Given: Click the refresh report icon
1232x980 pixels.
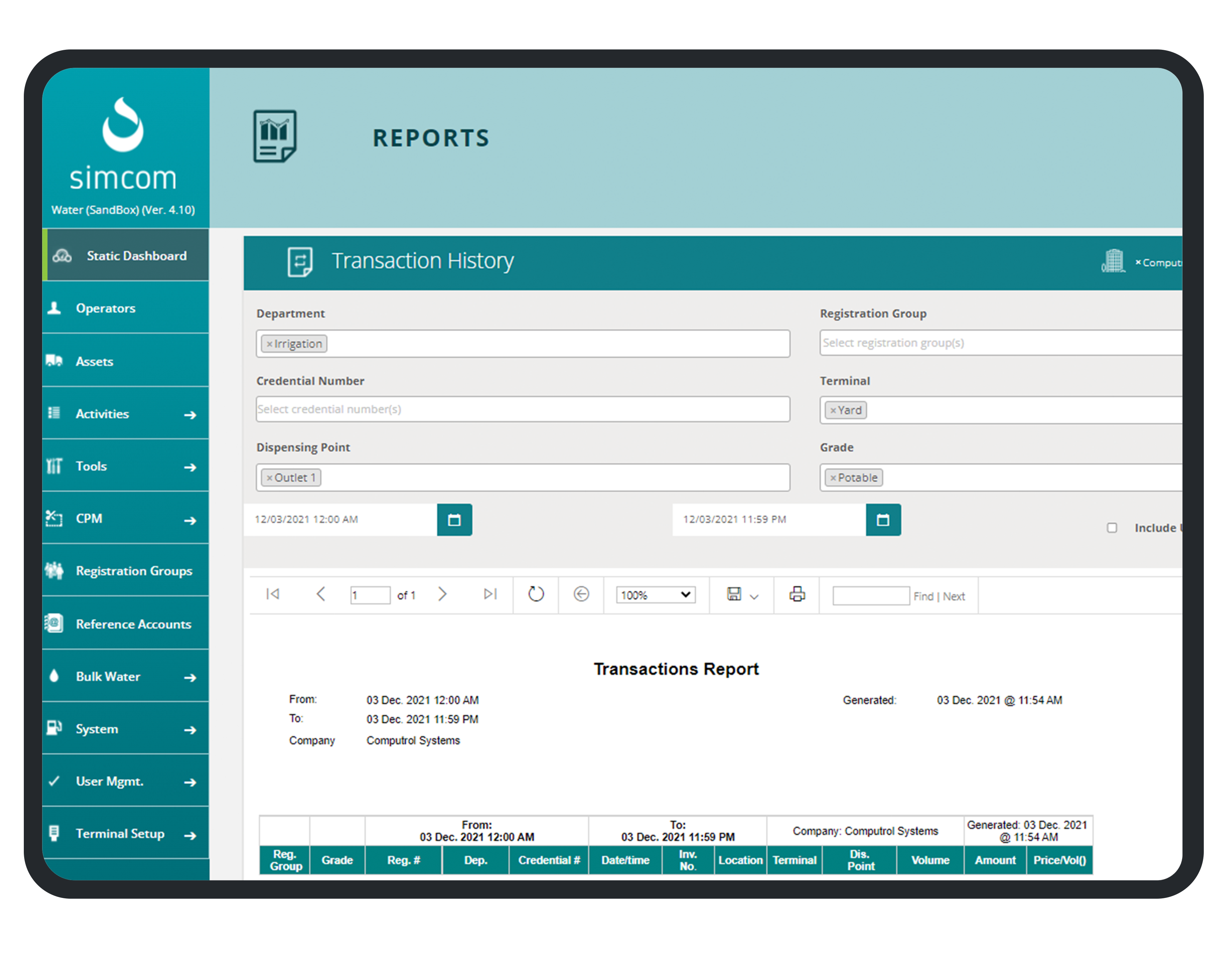Looking at the screenshot, I should tap(536, 594).
